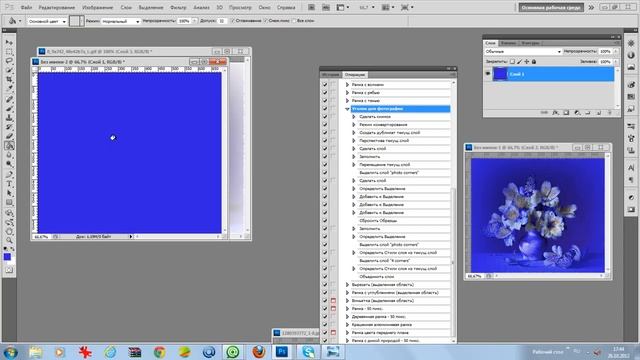The width and height of the screenshot is (640, 360).
Task: Select the Paint Bucket tool in toolbox
Action: (x=9, y=146)
